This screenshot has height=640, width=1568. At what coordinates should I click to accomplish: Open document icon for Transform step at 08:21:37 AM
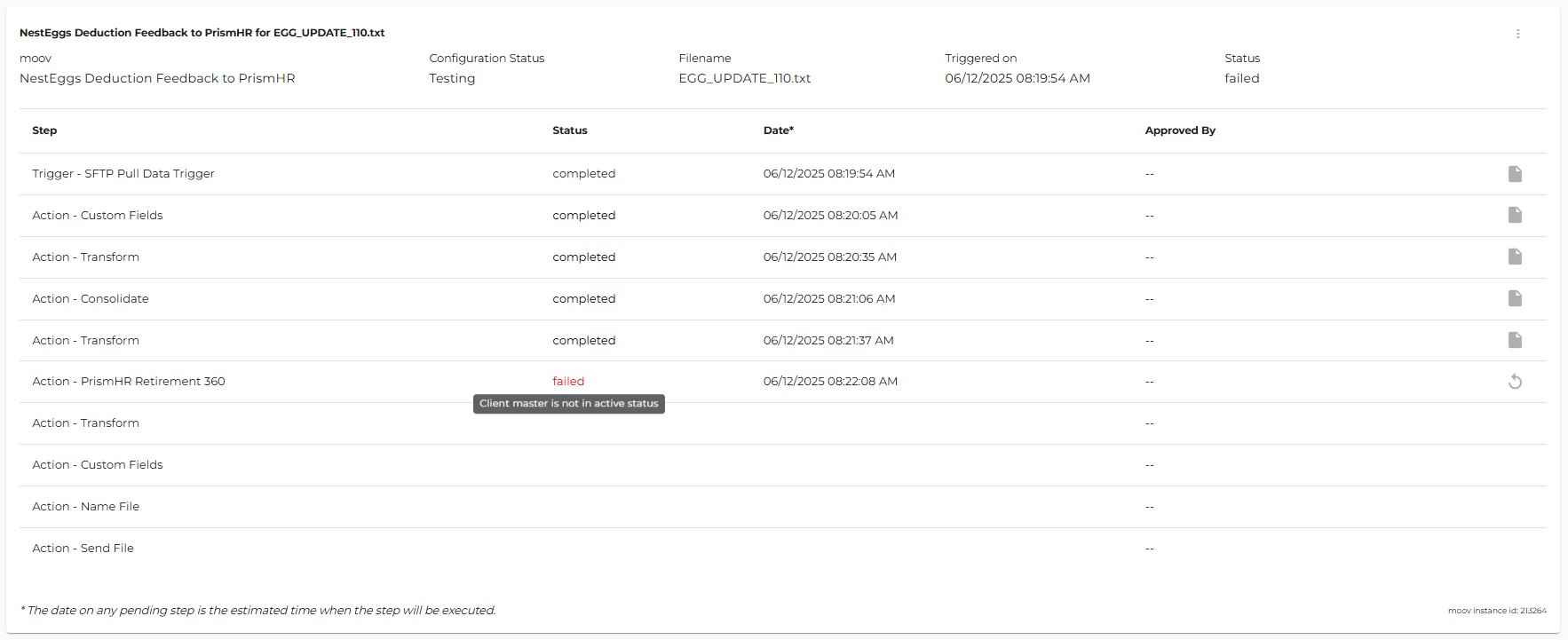[x=1515, y=341]
